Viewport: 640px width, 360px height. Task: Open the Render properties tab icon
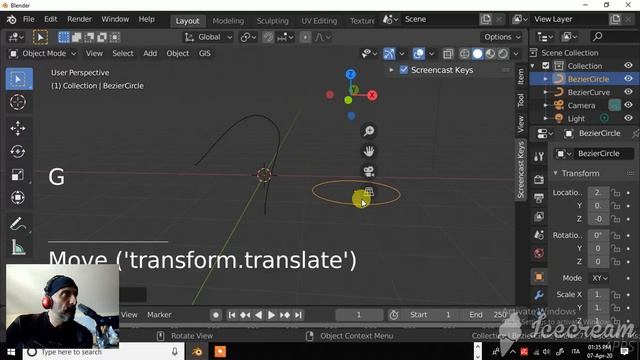539,179
